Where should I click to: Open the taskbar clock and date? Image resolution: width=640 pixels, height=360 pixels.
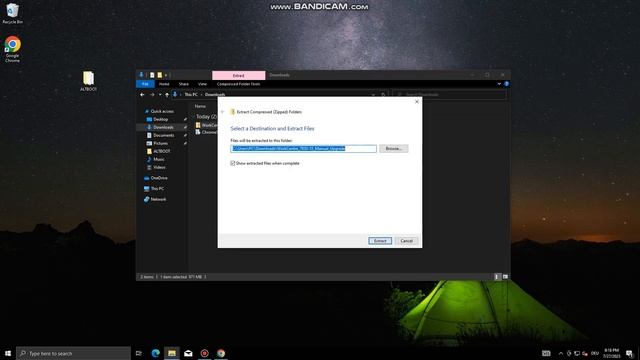point(611,353)
